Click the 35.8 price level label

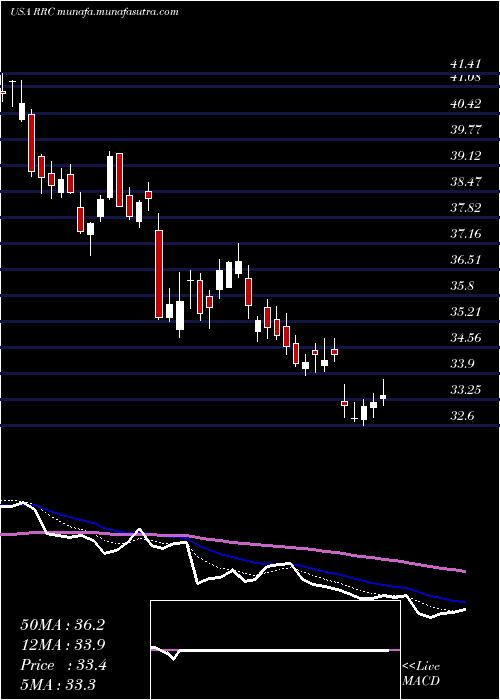pyautogui.click(x=462, y=286)
